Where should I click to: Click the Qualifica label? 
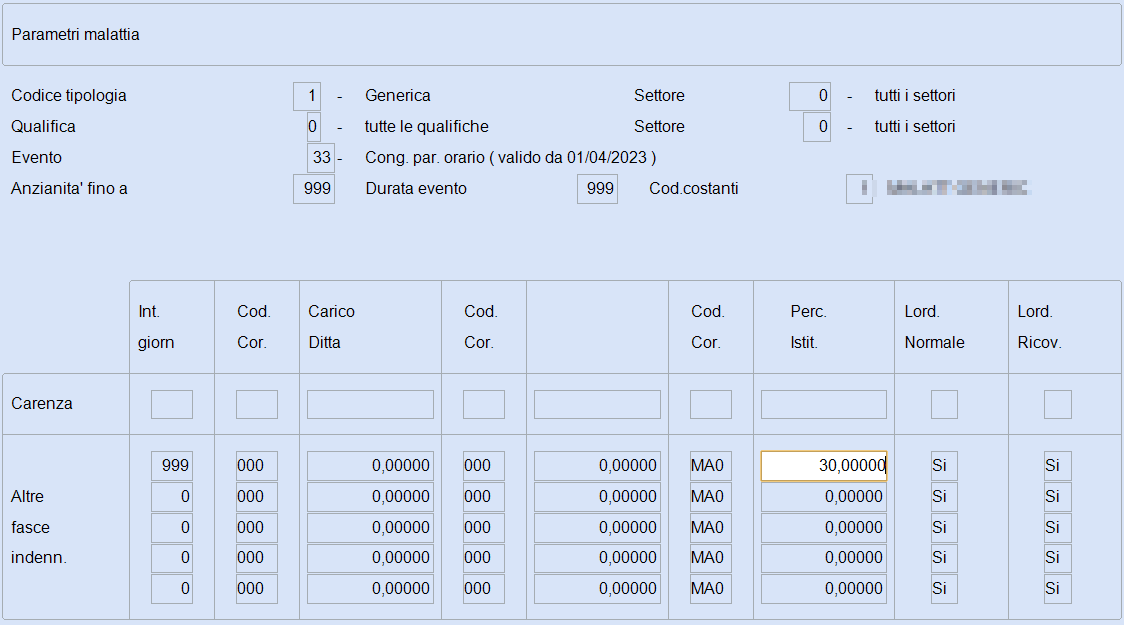[43, 126]
